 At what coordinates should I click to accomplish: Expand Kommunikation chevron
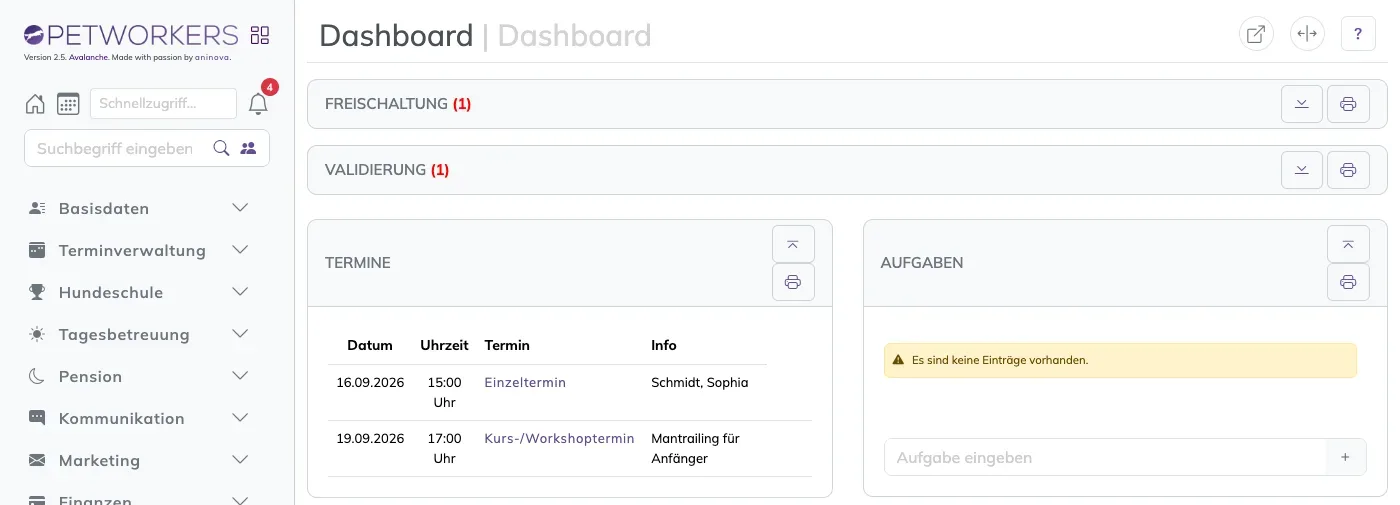pyautogui.click(x=240, y=418)
